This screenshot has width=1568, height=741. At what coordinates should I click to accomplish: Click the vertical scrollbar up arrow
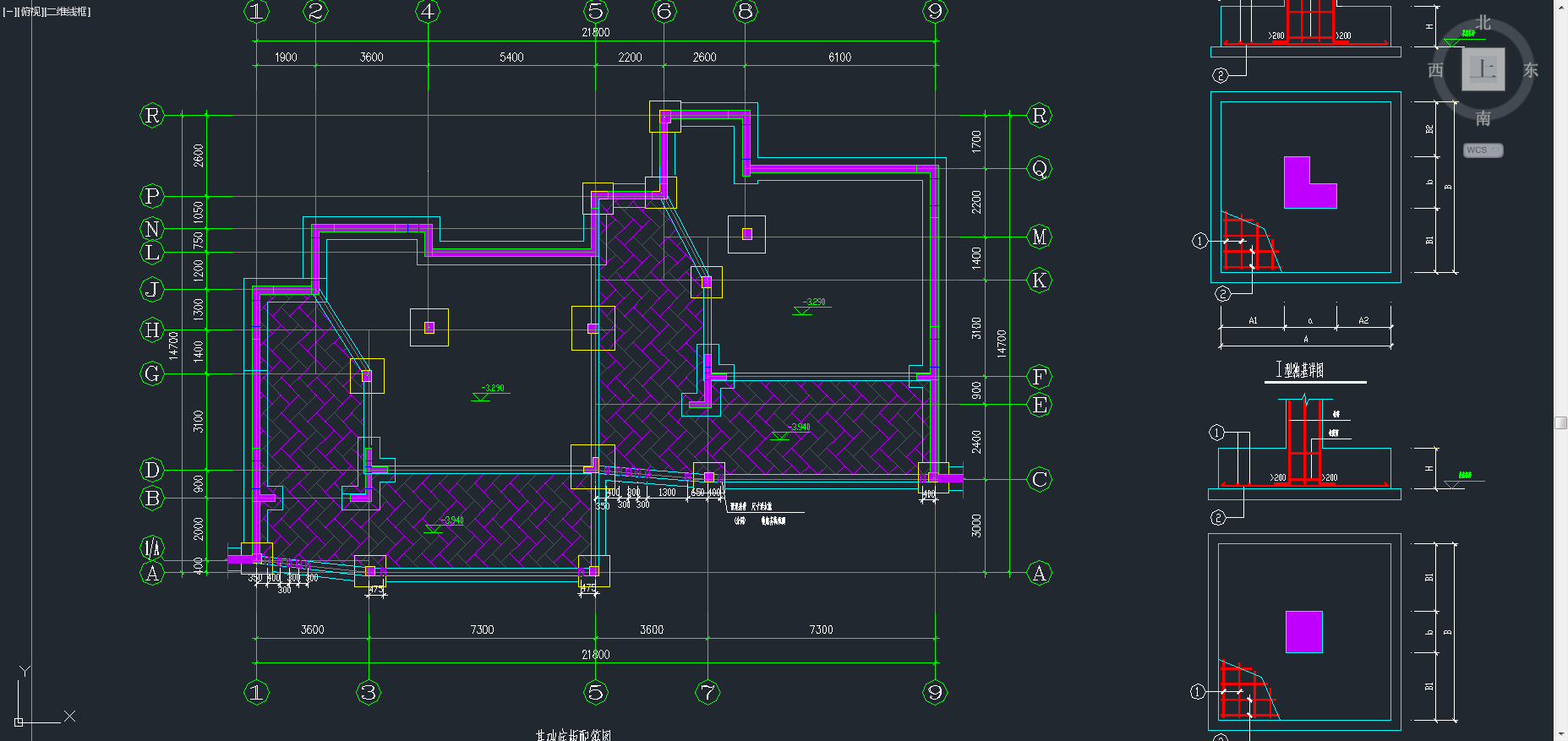pos(1561,6)
